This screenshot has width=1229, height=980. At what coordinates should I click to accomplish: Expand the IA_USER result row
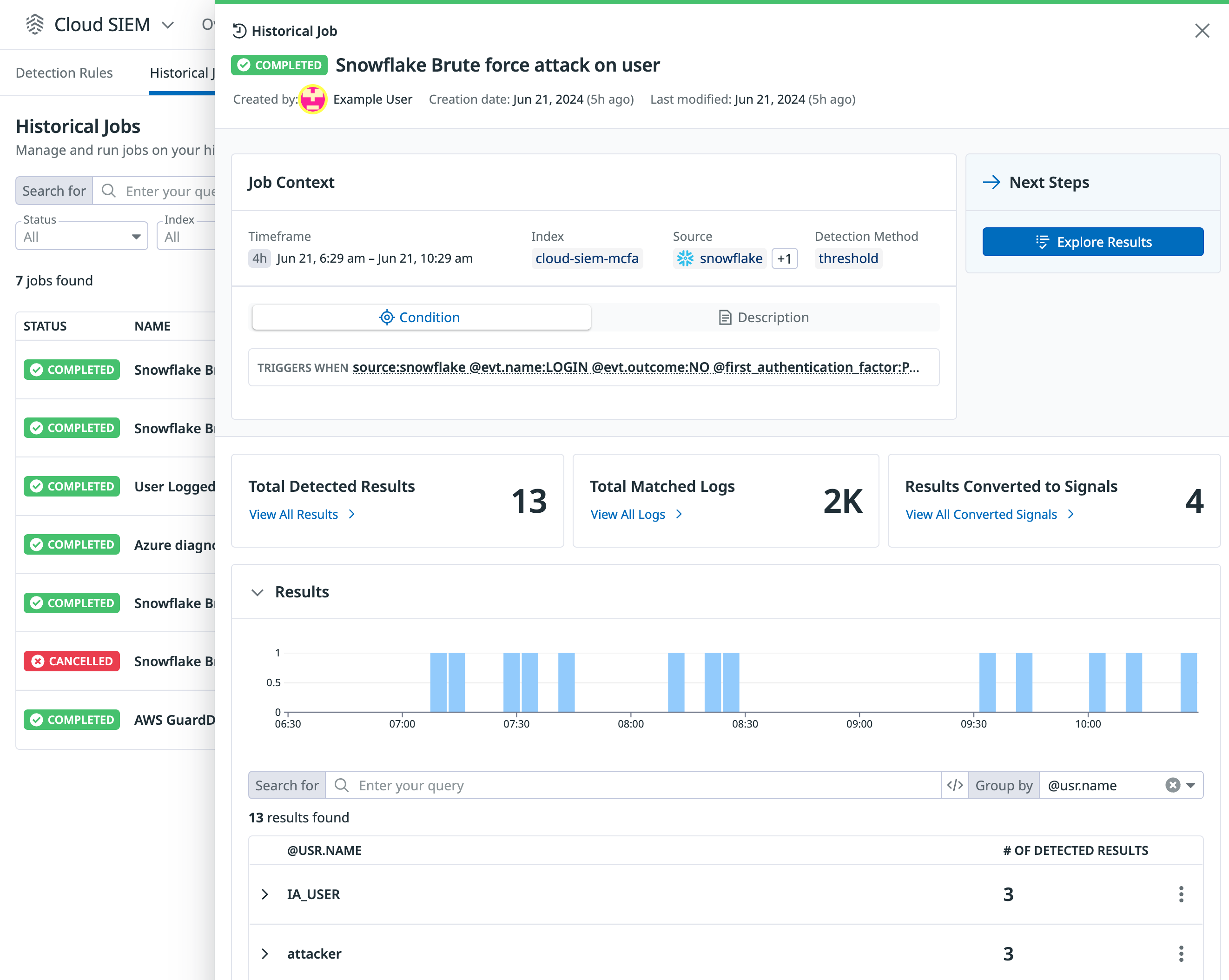click(264, 894)
